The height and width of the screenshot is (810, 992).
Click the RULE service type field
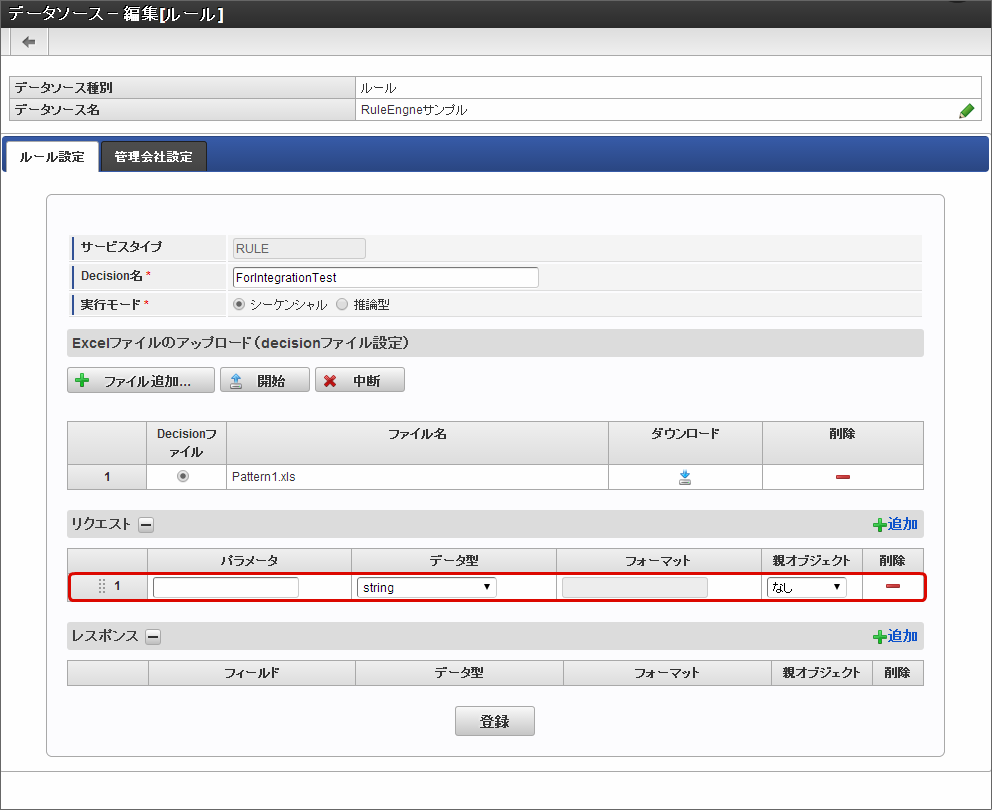pyautogui.click(x=299, y=249)
